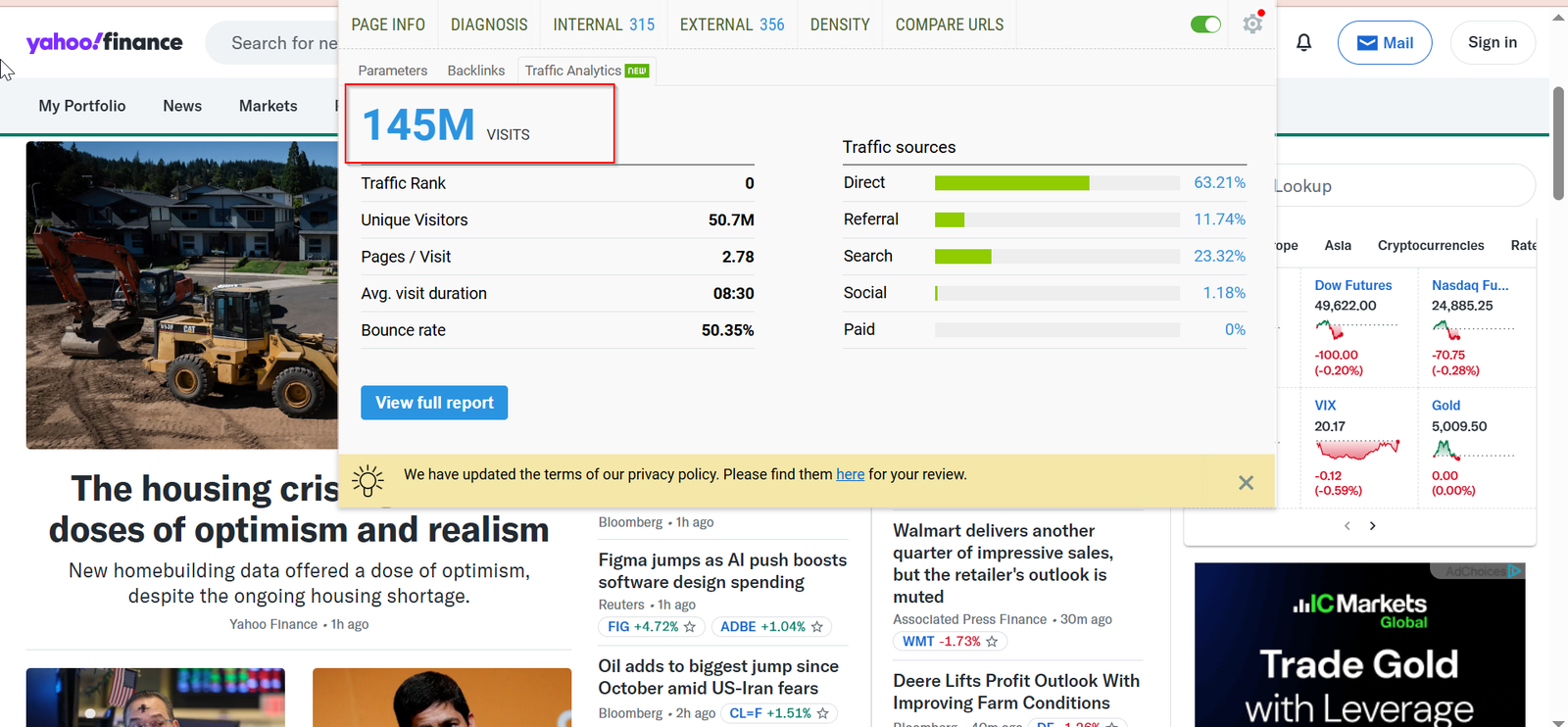
Task: Open the IC Markets Trade Gold ad
Action: tap(1359, 647)
